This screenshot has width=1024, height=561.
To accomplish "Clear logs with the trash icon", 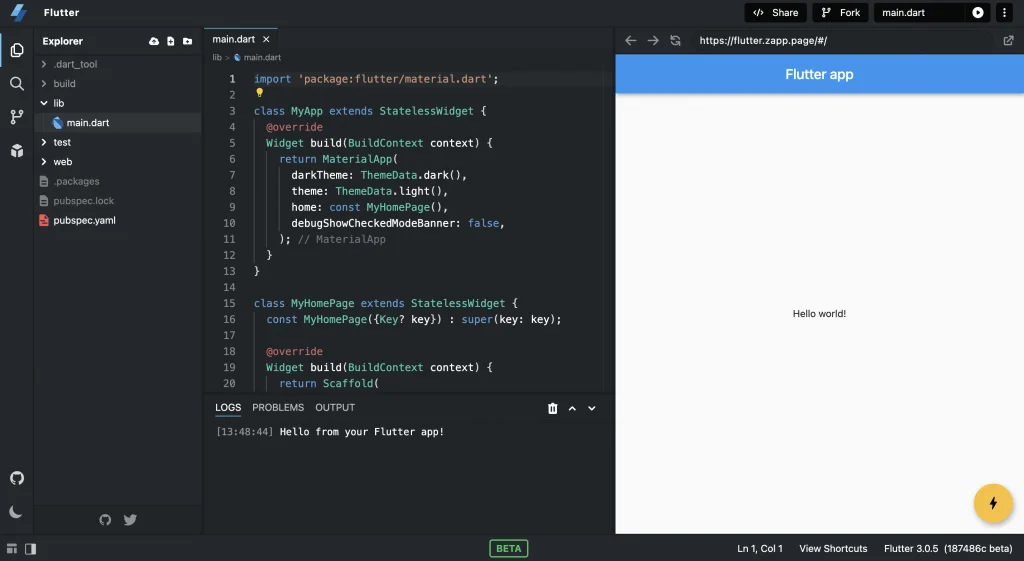I will [x=552, y=408].
